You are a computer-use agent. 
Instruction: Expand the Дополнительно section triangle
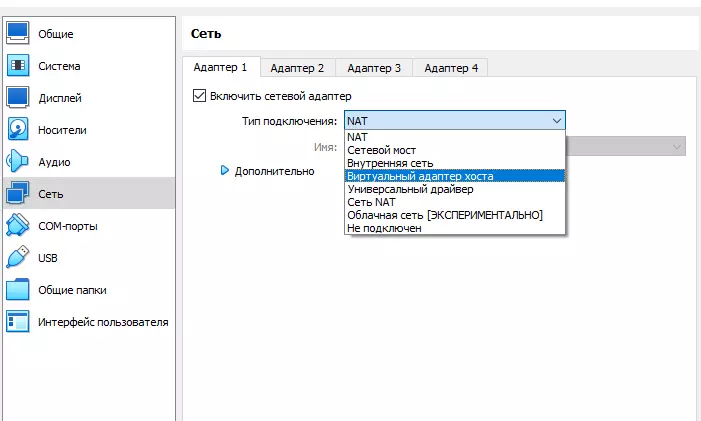click(x=224, y=170)
